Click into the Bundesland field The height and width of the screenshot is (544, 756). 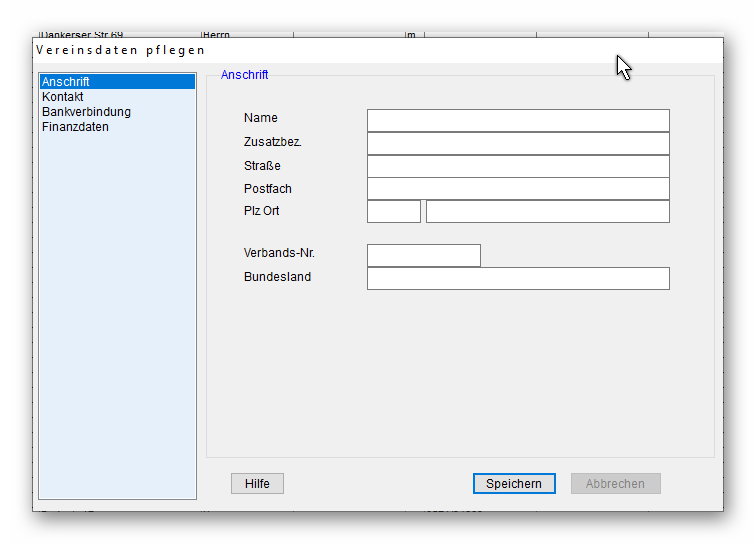pos(517,278)
